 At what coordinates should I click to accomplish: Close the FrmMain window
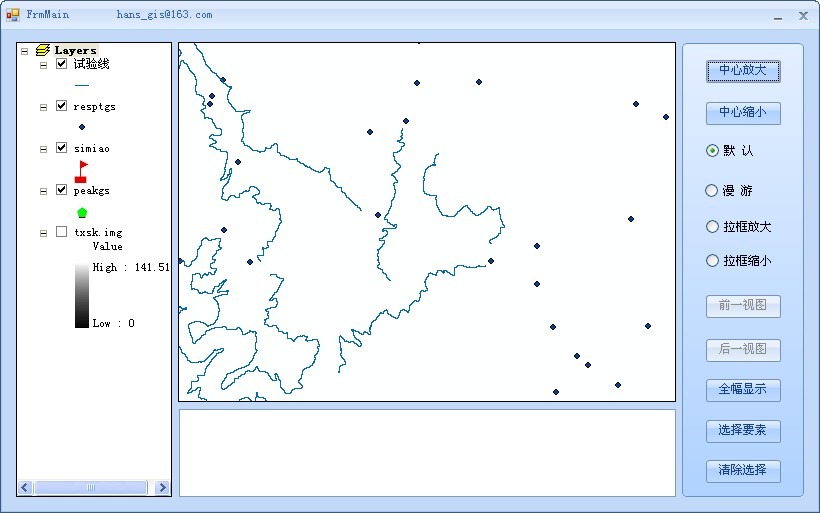coord(803,16)
